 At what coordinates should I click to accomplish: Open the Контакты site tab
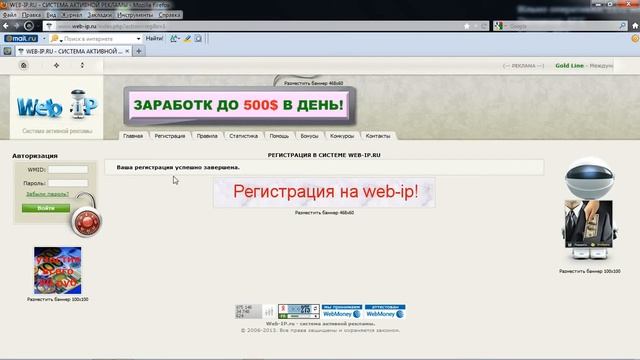(378, 136)
